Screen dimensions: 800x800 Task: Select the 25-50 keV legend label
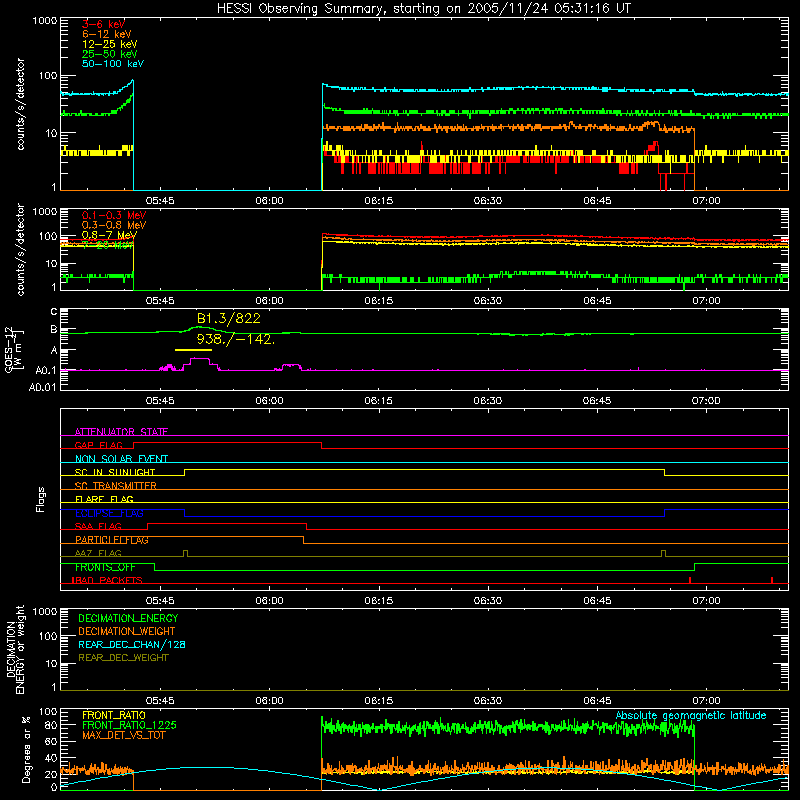click(x=110, y=54)
